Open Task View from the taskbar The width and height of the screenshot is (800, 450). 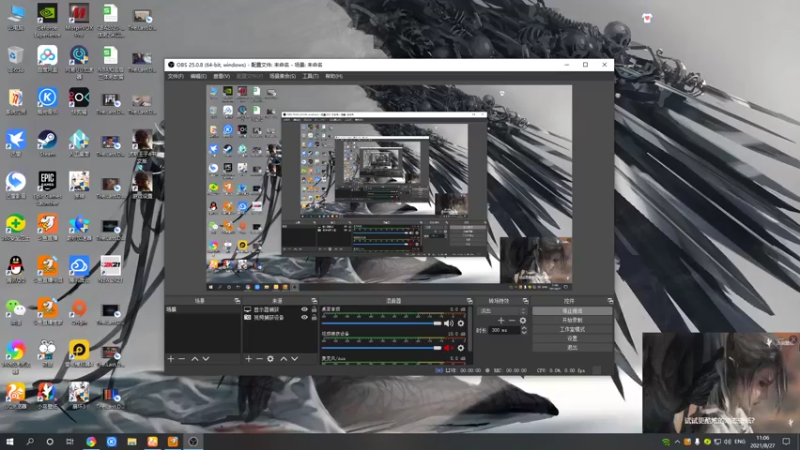[69, 441]
